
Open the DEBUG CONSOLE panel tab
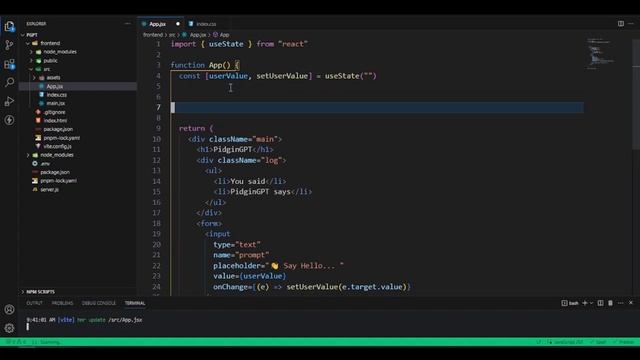coord(99,303)
